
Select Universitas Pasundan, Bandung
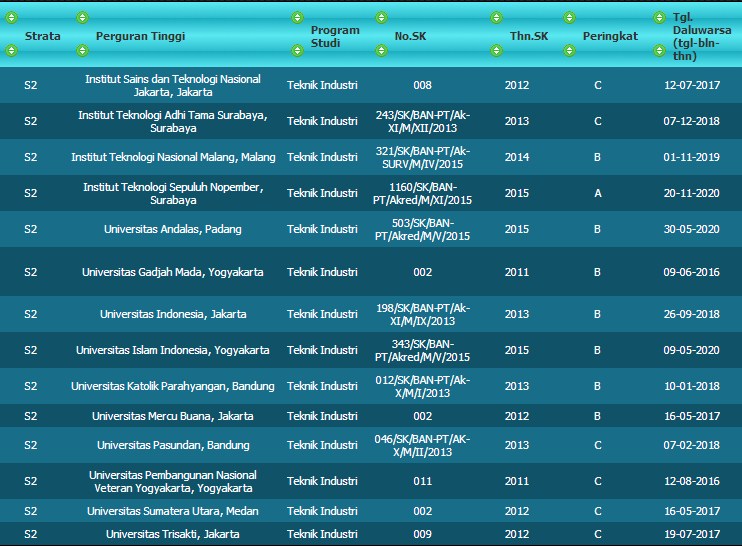click(x=173, y=445)
